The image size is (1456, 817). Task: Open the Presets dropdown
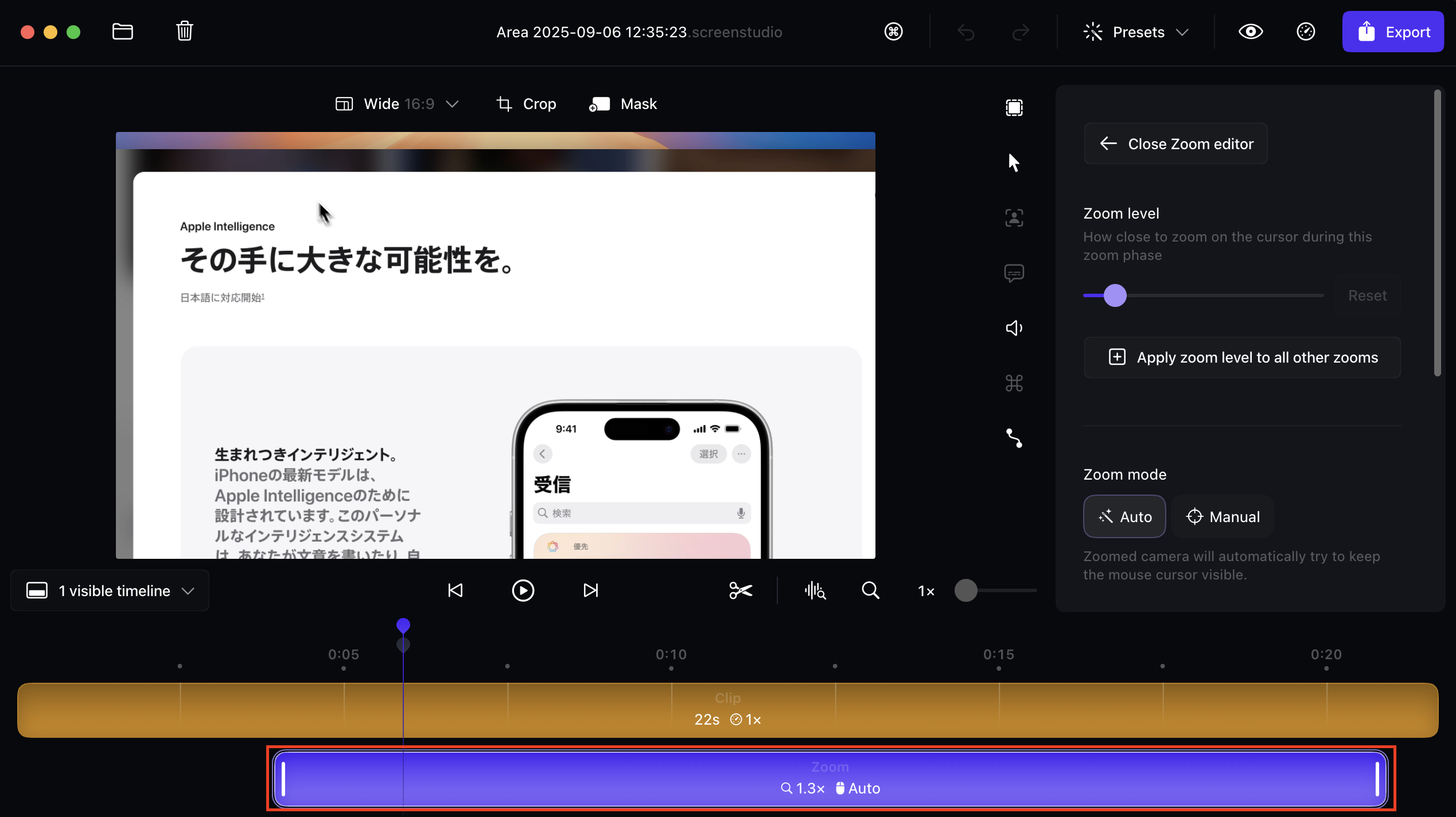pyautogui.click(x=1136, y=32)
